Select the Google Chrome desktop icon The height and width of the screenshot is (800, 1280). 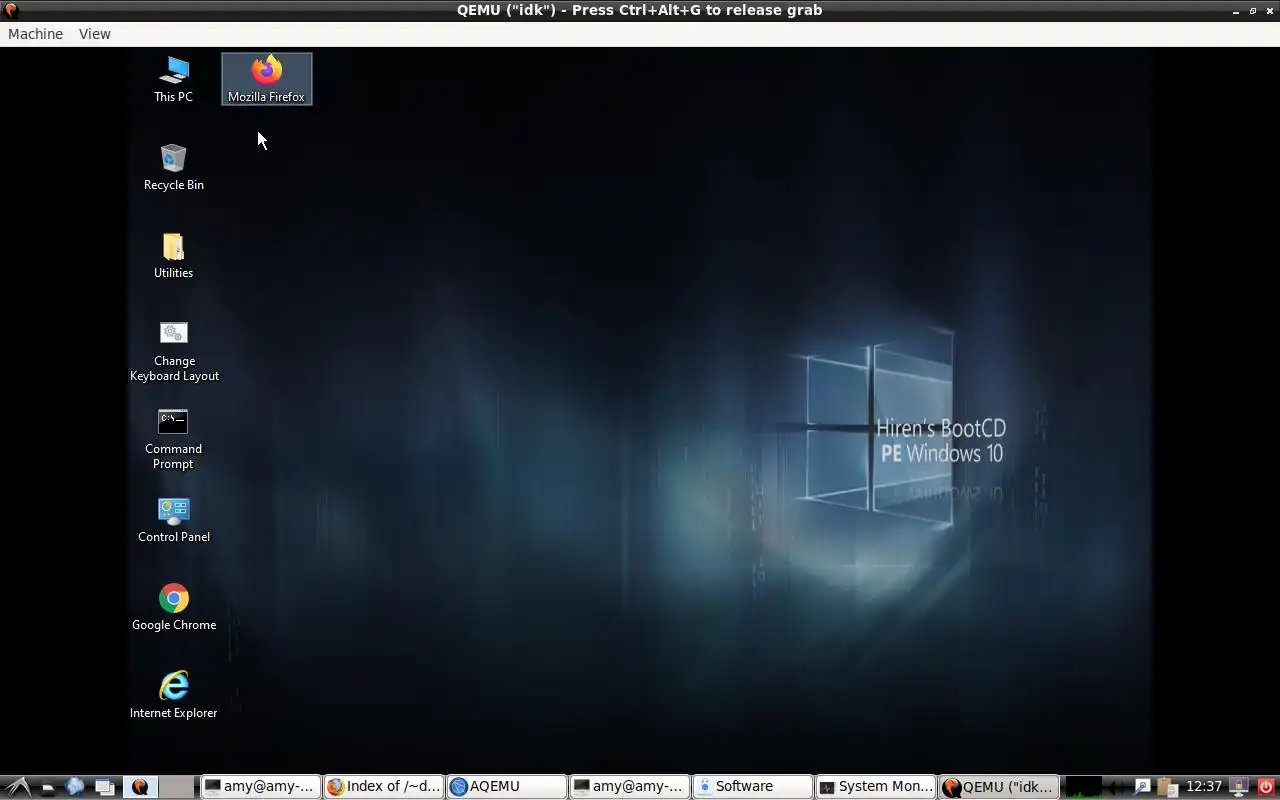tap(174, 608)
